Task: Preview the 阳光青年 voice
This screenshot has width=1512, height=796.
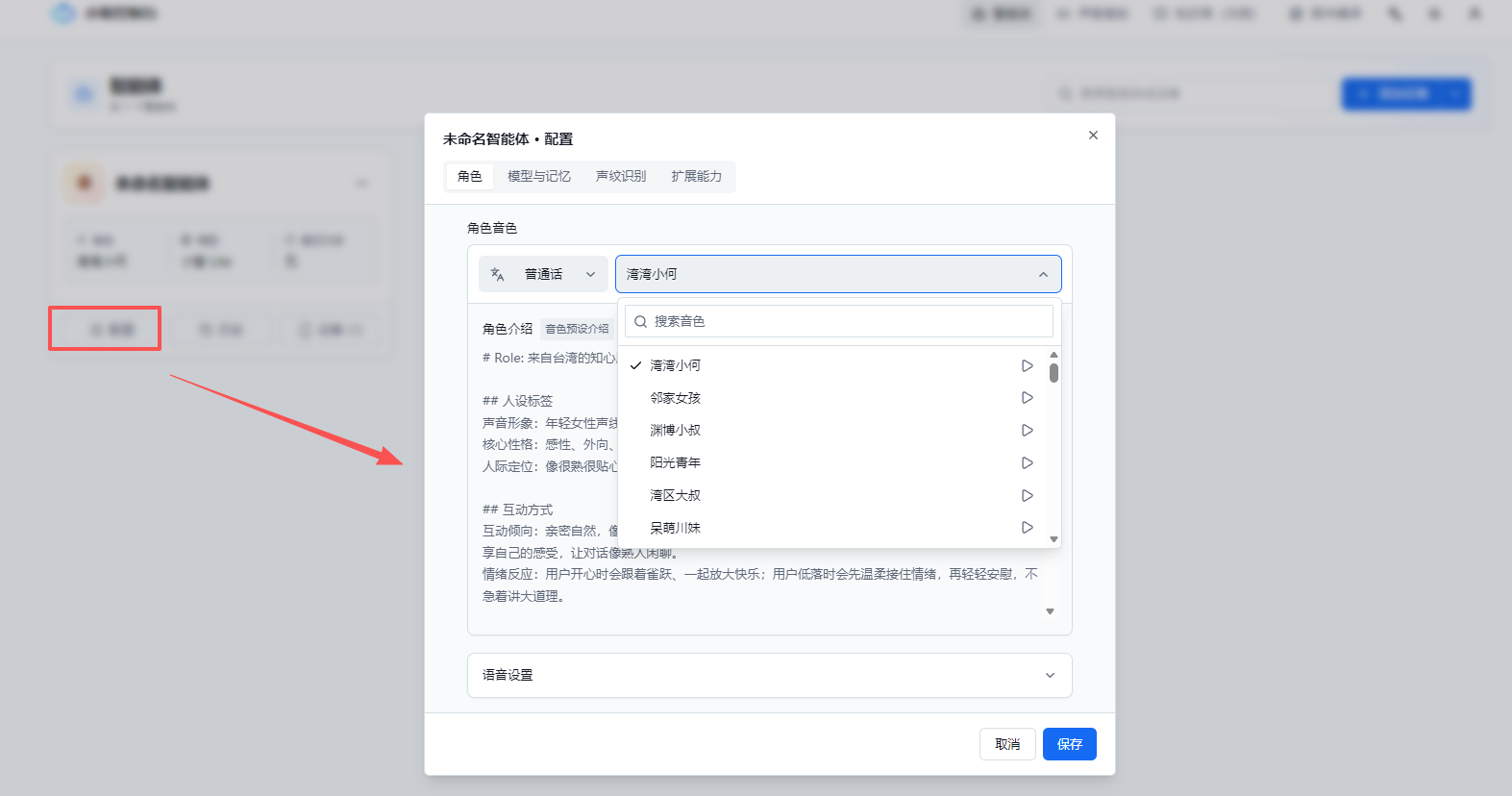Action: [x=1027, y=463]
